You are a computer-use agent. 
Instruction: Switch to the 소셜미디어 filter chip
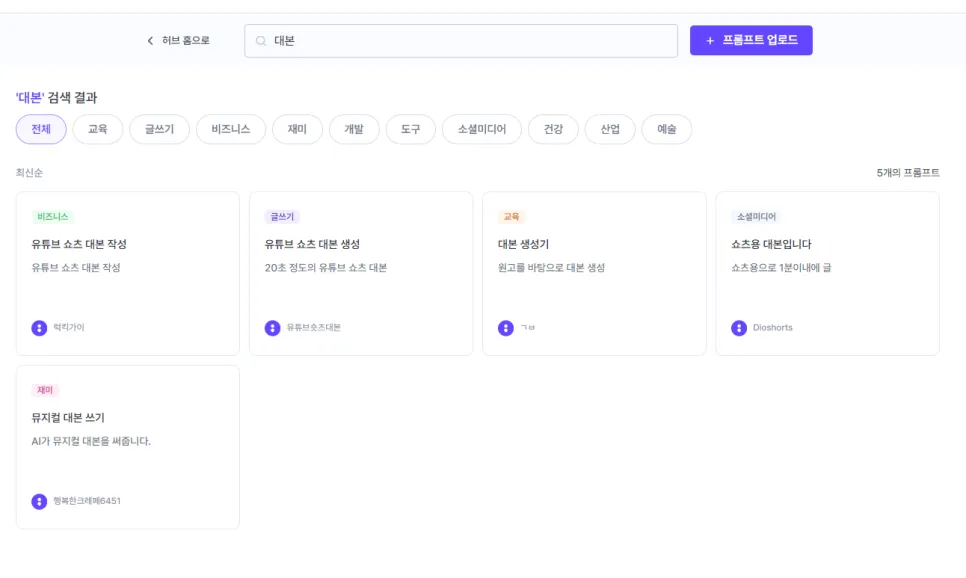click(482, 129)
